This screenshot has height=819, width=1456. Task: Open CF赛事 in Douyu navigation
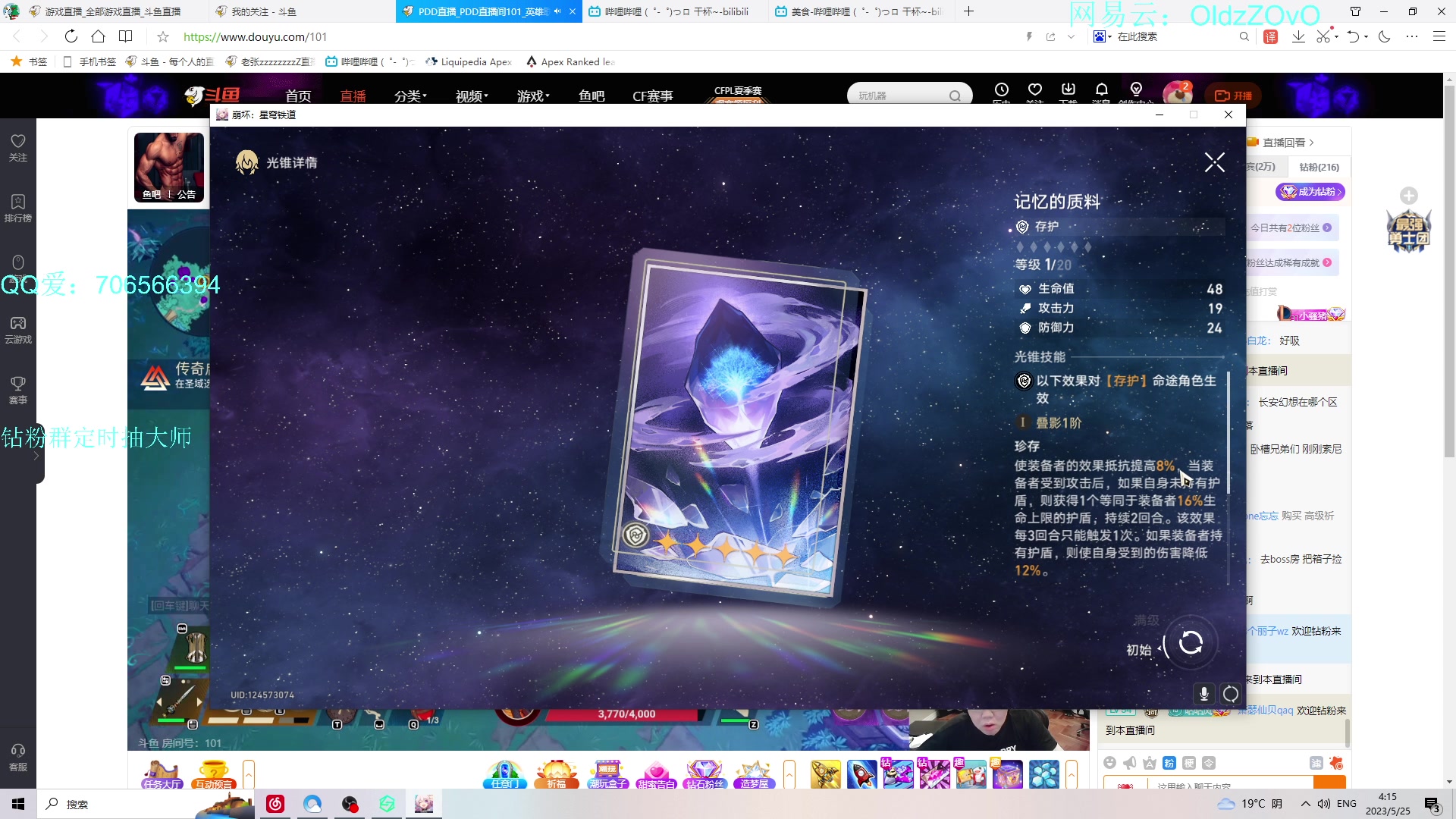click(652, 96)
